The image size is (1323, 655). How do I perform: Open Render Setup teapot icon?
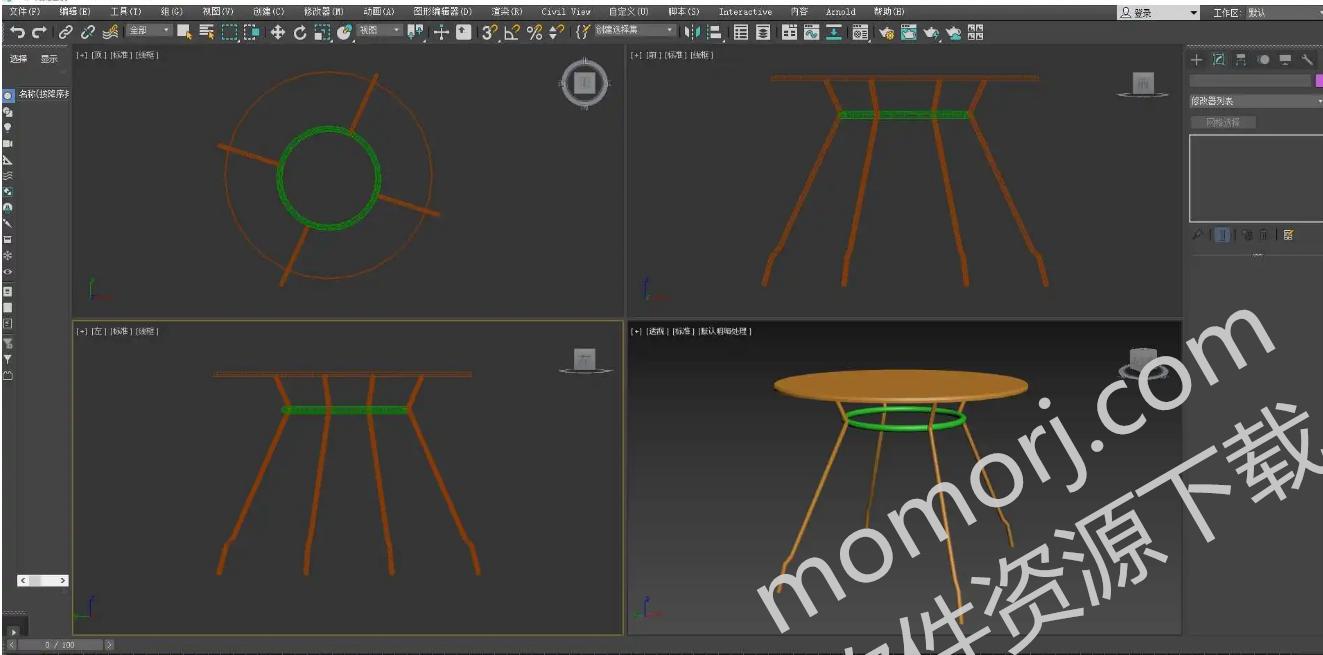[886, 32]
